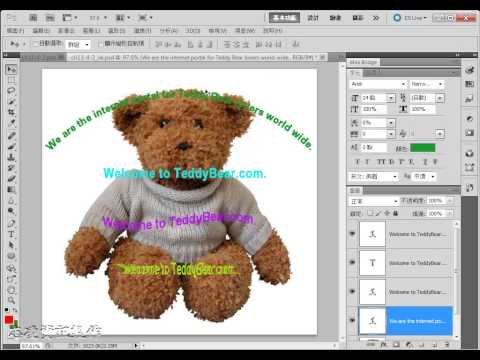Select the Clone Stamp tool

[11, 157]
